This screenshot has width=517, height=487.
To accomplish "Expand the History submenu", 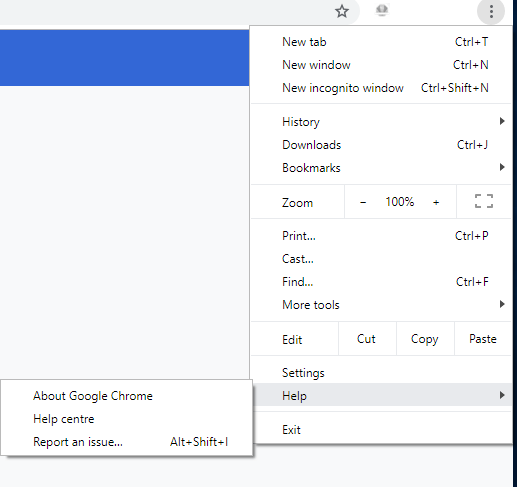I will coord(382,122).
